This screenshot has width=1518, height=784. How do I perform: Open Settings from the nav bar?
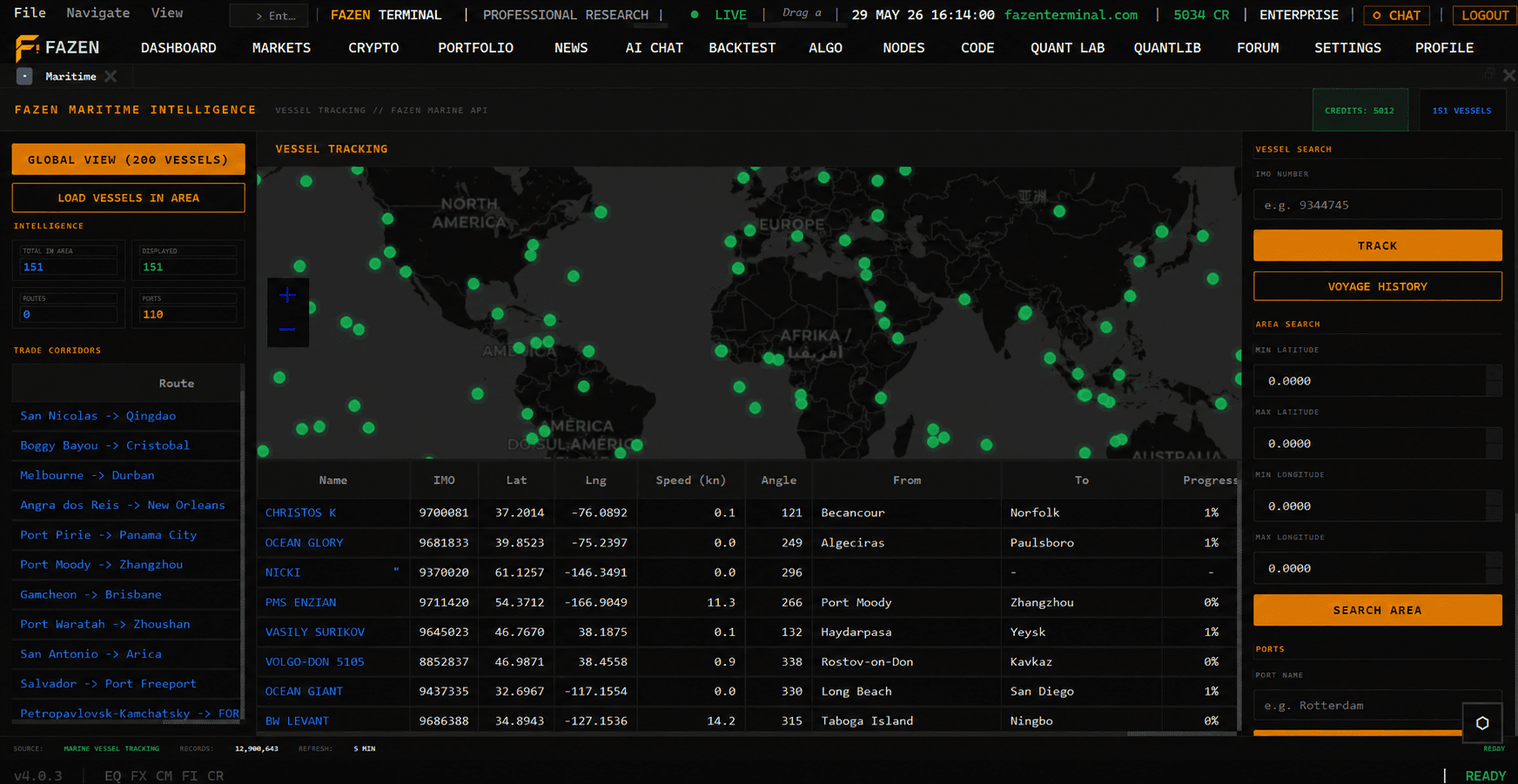click(1347, 48)
